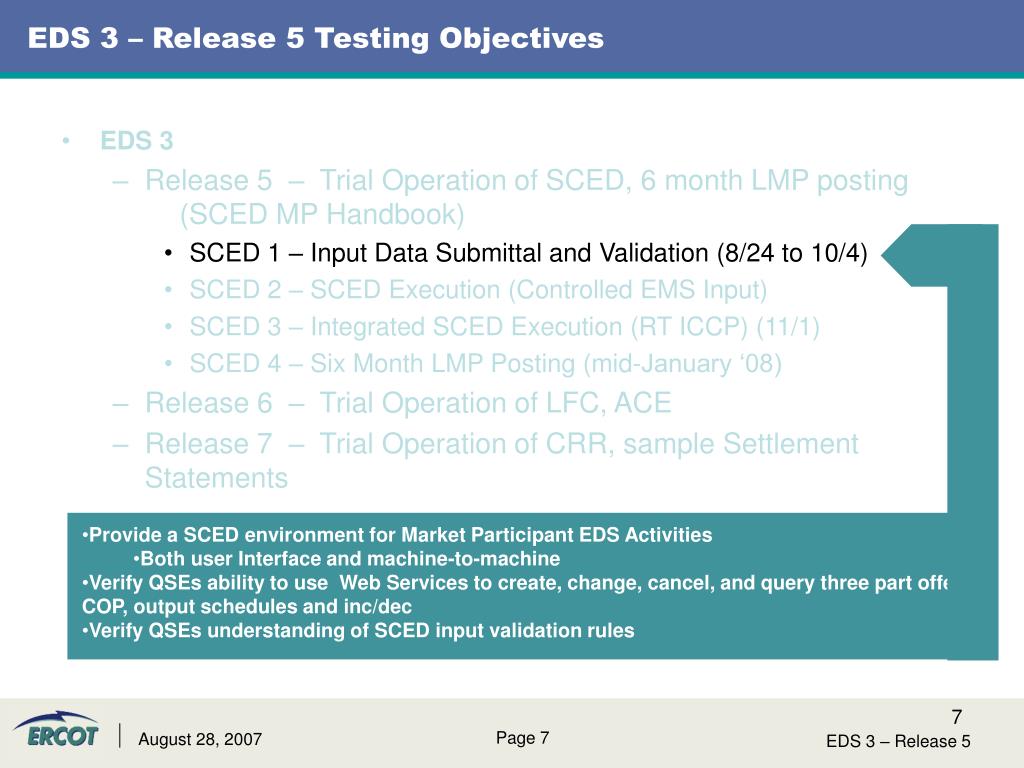Select 'Verify QSEs understanding of SCED input validation rules'
Viewport: 1024px width, 768px height.
tap(358, 630)
